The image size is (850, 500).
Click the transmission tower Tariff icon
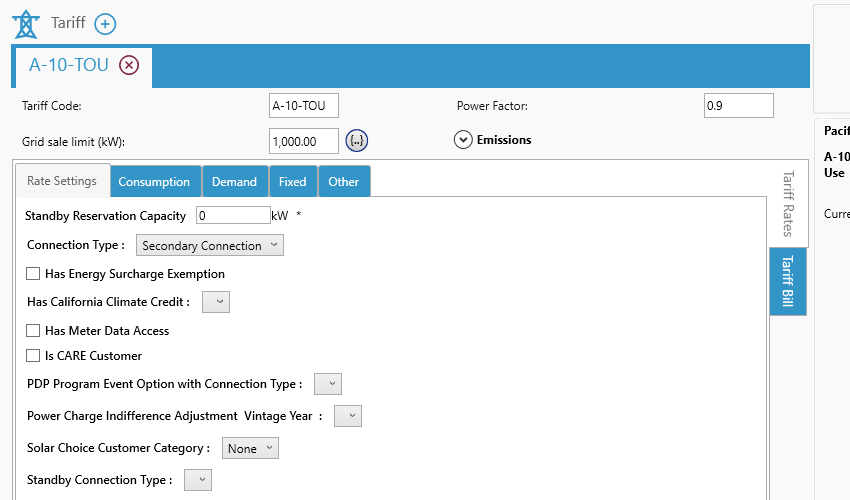pyautogui.click(x=25, y=23)
